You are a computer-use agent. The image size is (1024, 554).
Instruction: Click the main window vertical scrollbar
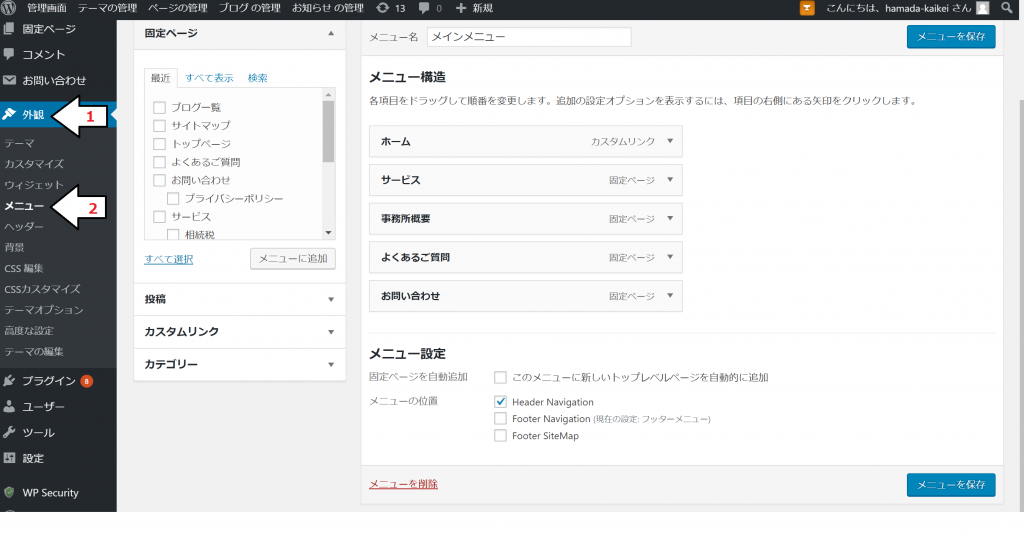1021,306
